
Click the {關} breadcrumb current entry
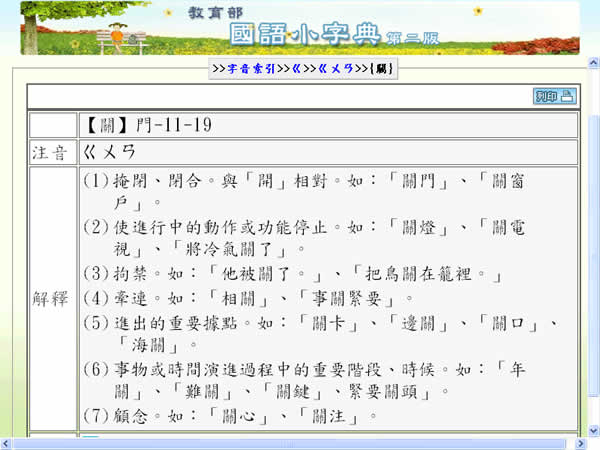[381, 69]
